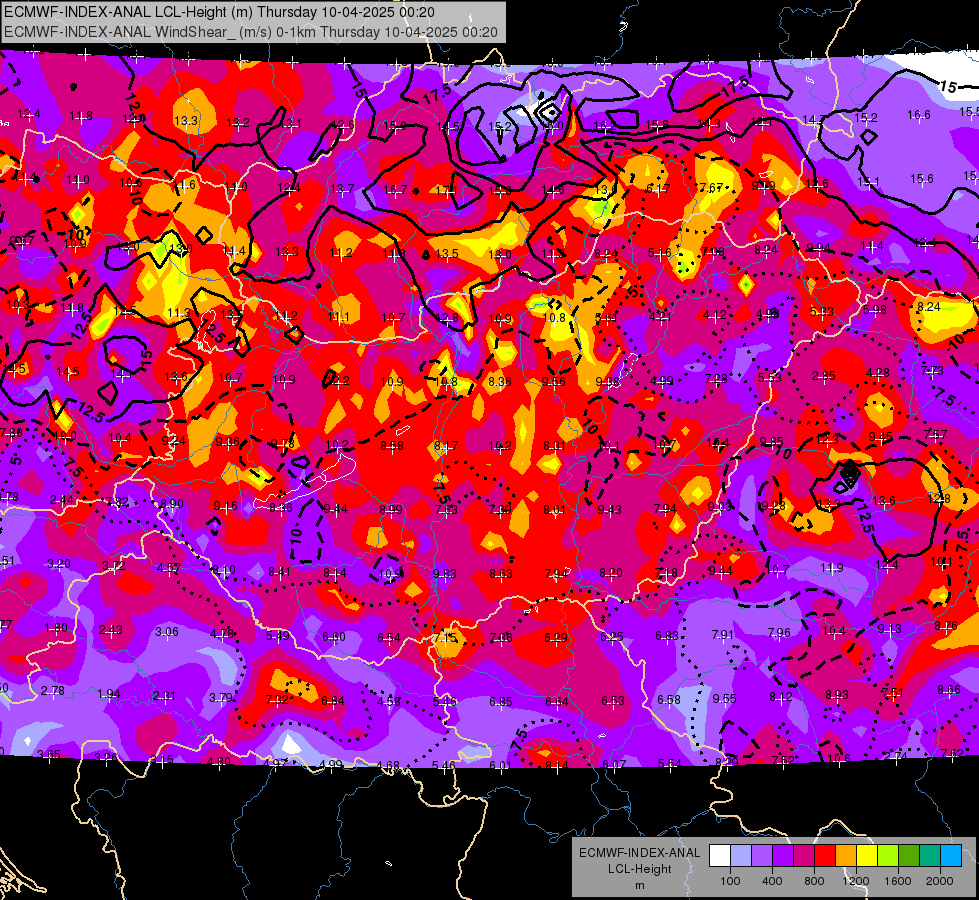Viewport: 979px width, 900px height.
Task: Click the grid value 7.91
Action: pos(723,635)
